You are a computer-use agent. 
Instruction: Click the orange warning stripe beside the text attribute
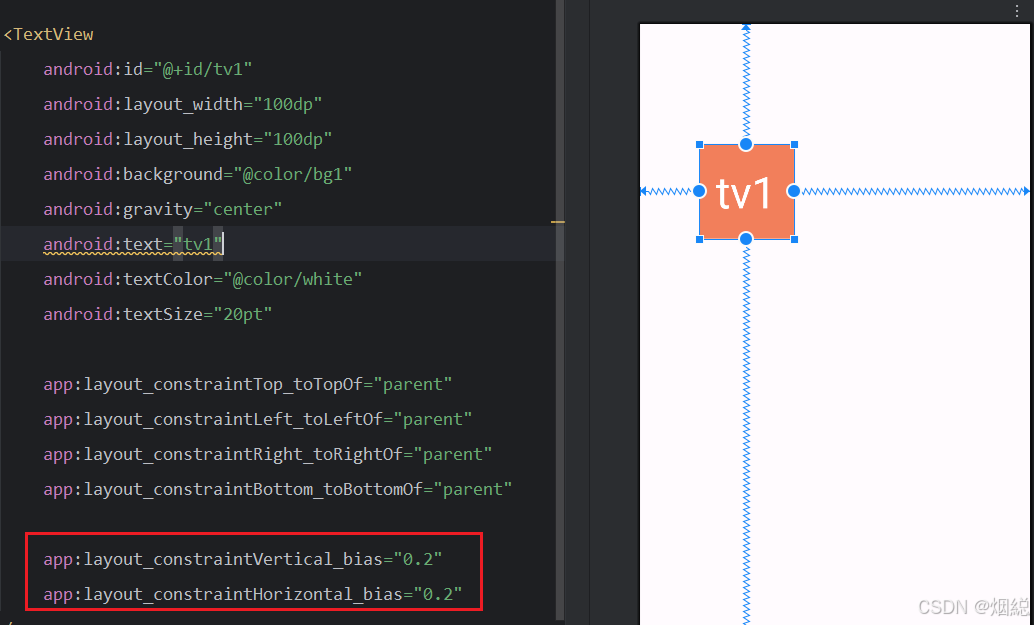point(559,222)
